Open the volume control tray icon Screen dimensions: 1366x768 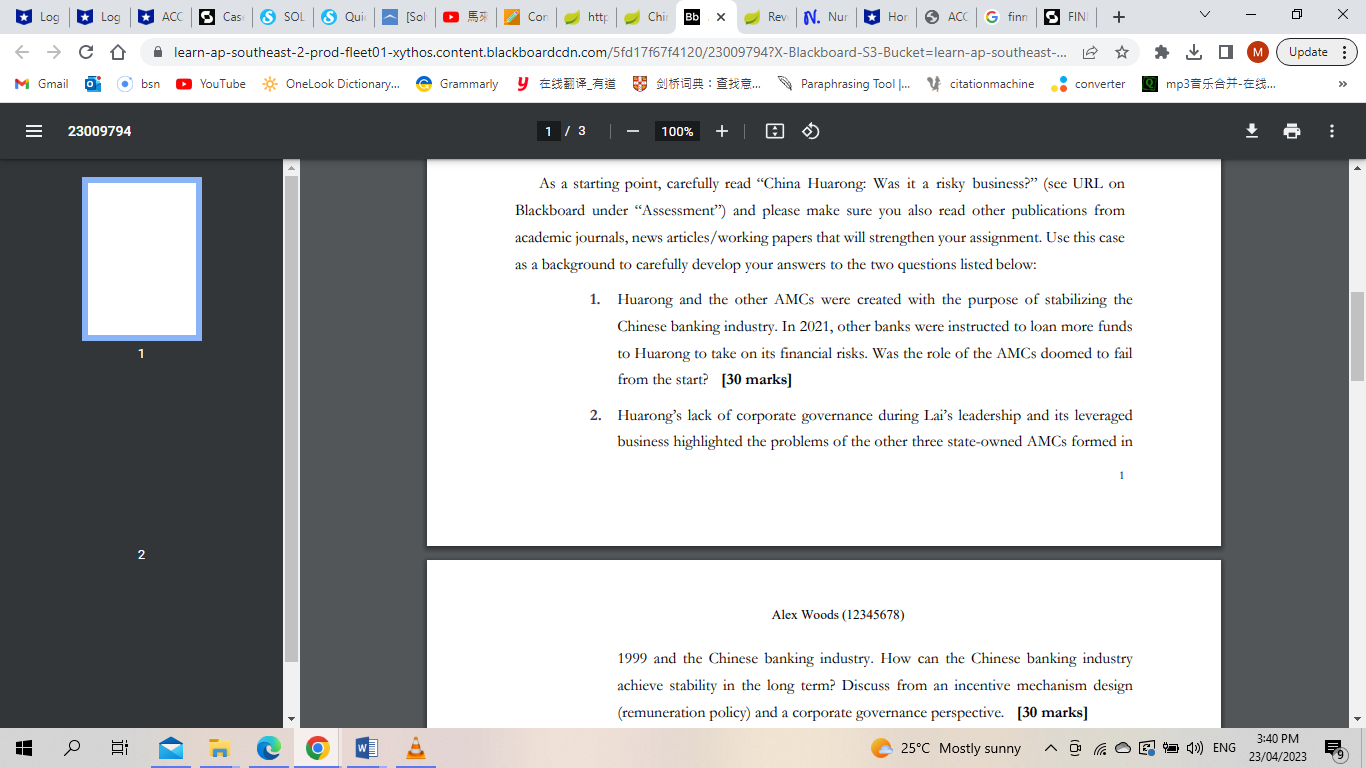1194,748
